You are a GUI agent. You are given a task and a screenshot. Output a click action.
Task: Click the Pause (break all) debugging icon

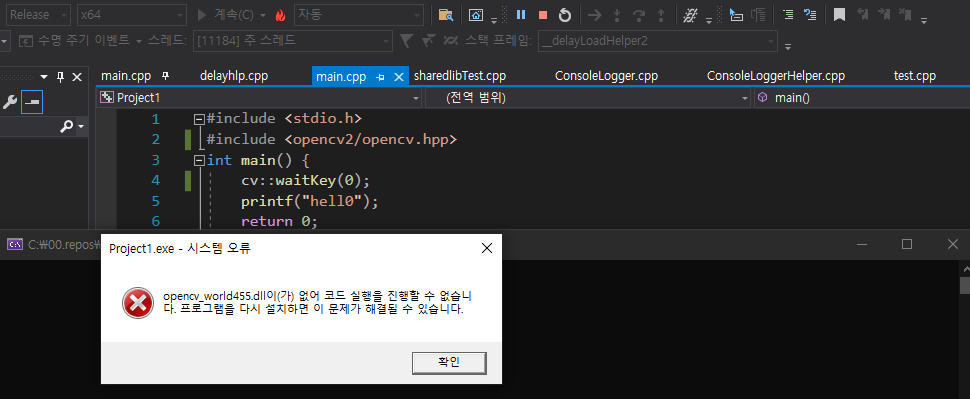[521, 15]
